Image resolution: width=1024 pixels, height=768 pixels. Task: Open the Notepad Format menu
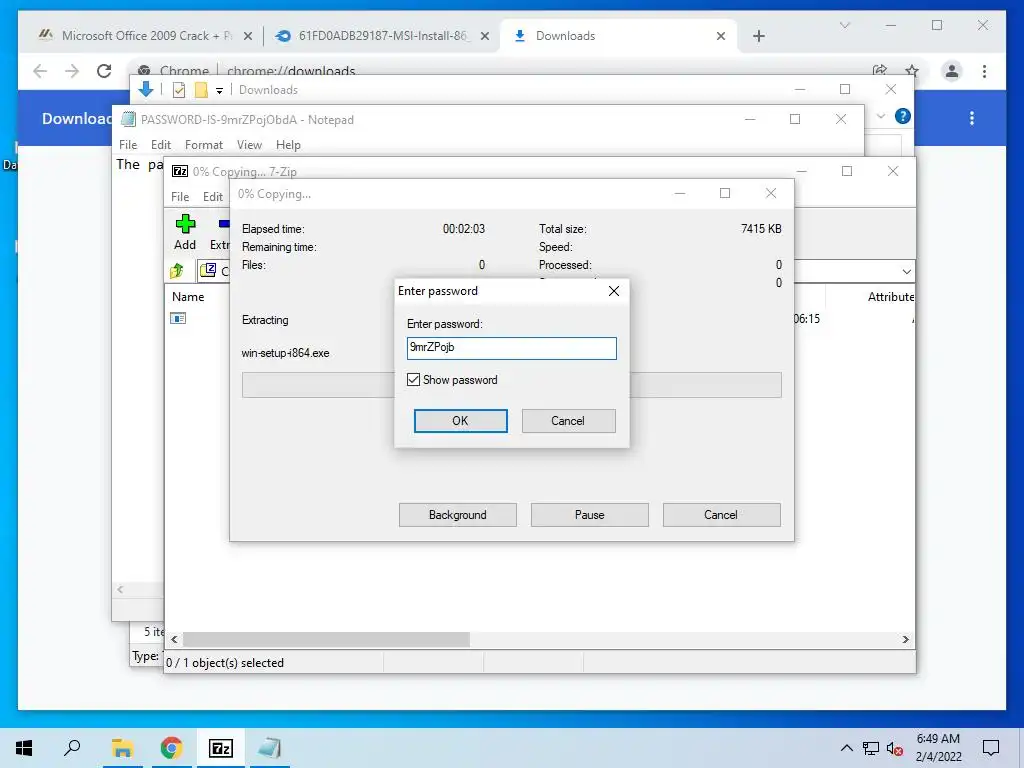[204, 145]
